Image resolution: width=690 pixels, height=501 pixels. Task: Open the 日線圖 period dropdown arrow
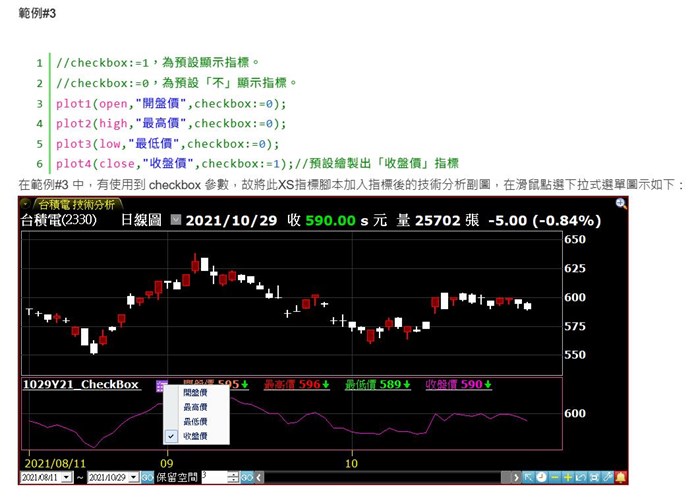click(176, 219)
